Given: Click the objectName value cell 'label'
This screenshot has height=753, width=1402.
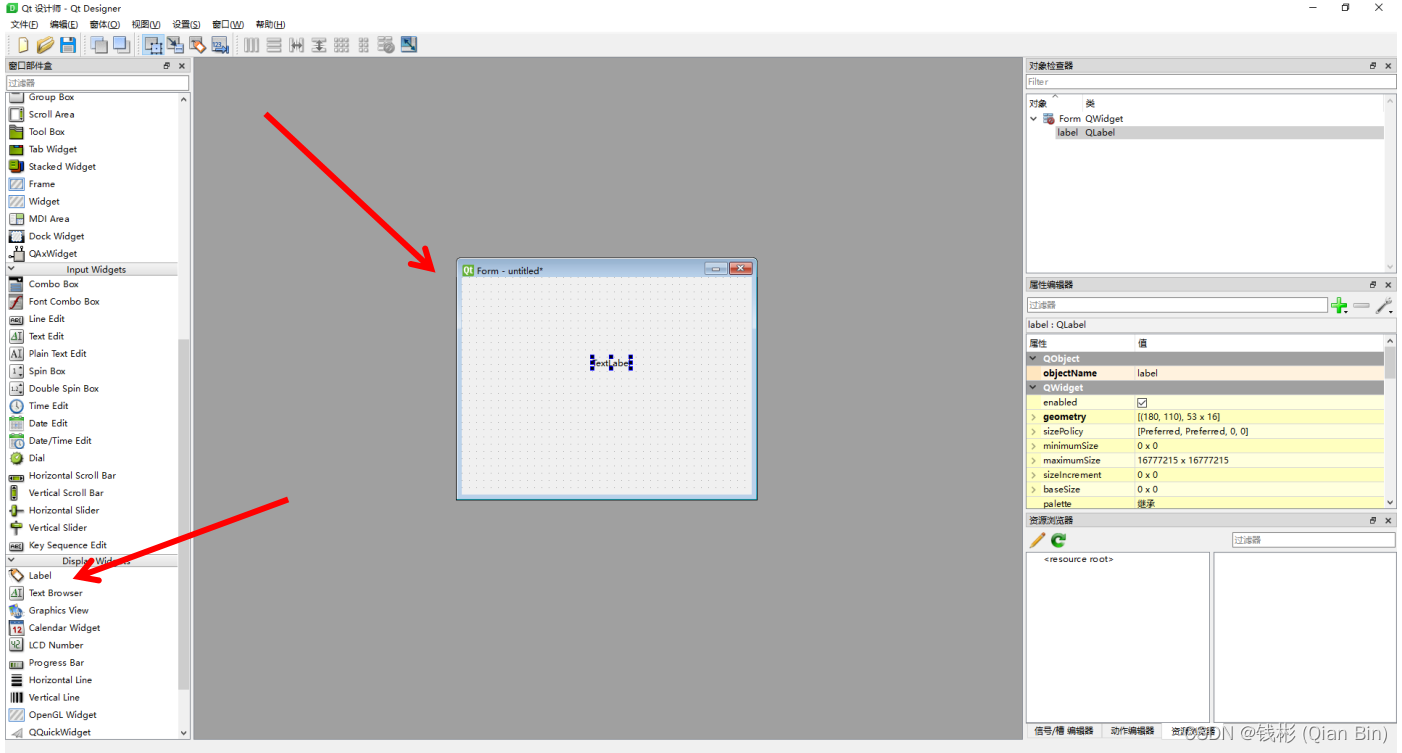Looking at the screenshot, I should [1260, 373].
